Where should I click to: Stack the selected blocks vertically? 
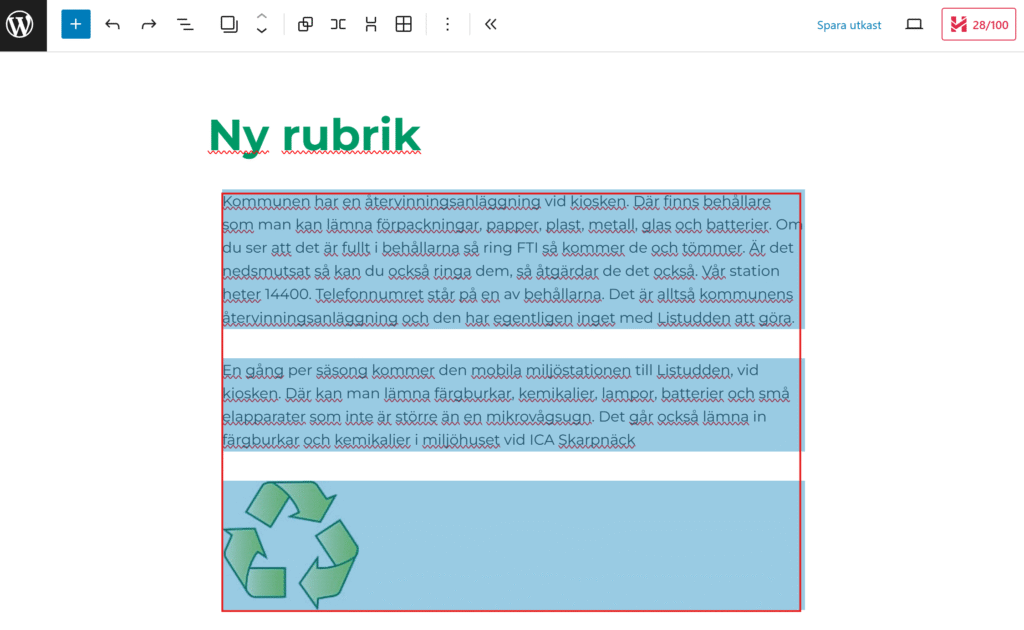[371, 25]
